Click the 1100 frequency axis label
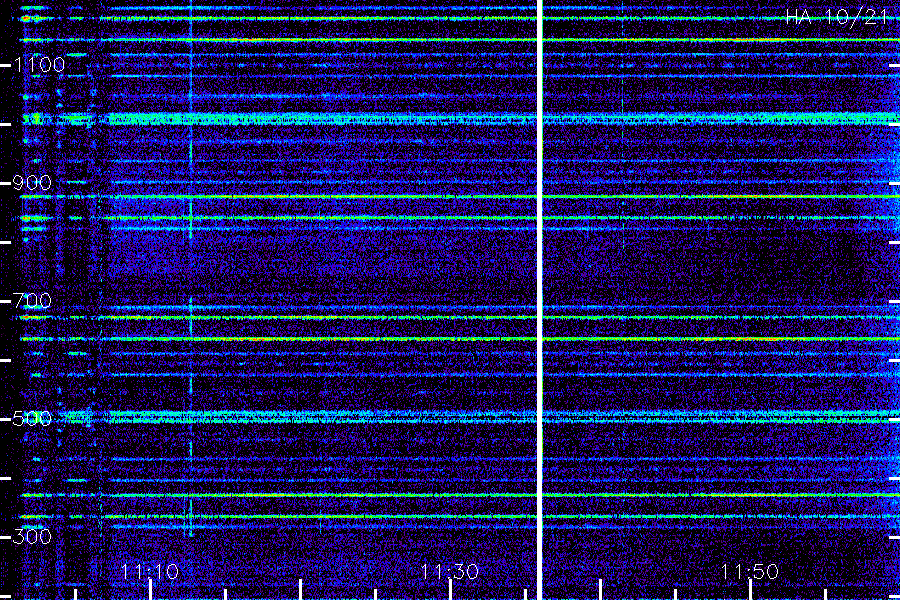 39,65
